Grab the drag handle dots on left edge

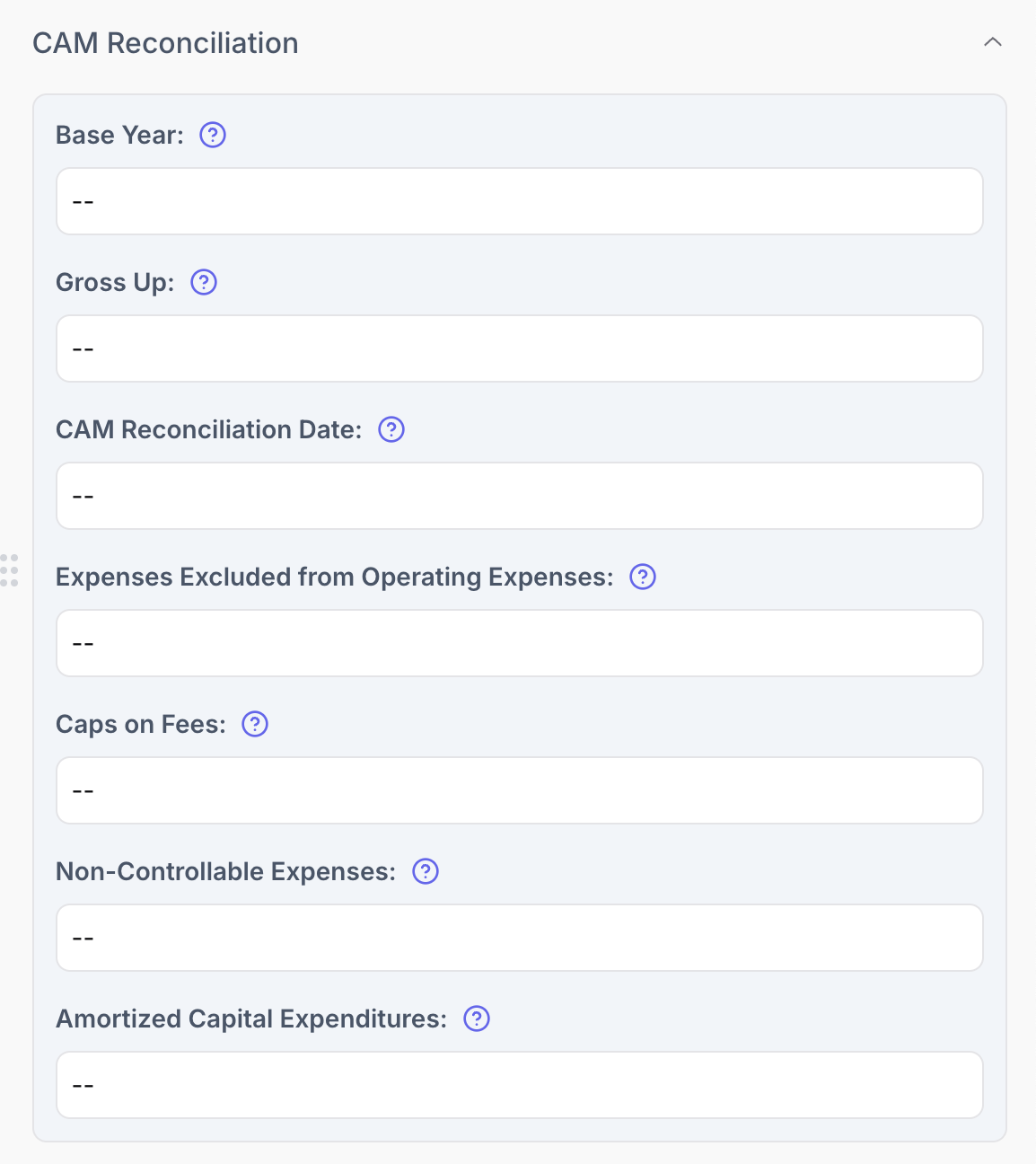(x=9, y=570)
